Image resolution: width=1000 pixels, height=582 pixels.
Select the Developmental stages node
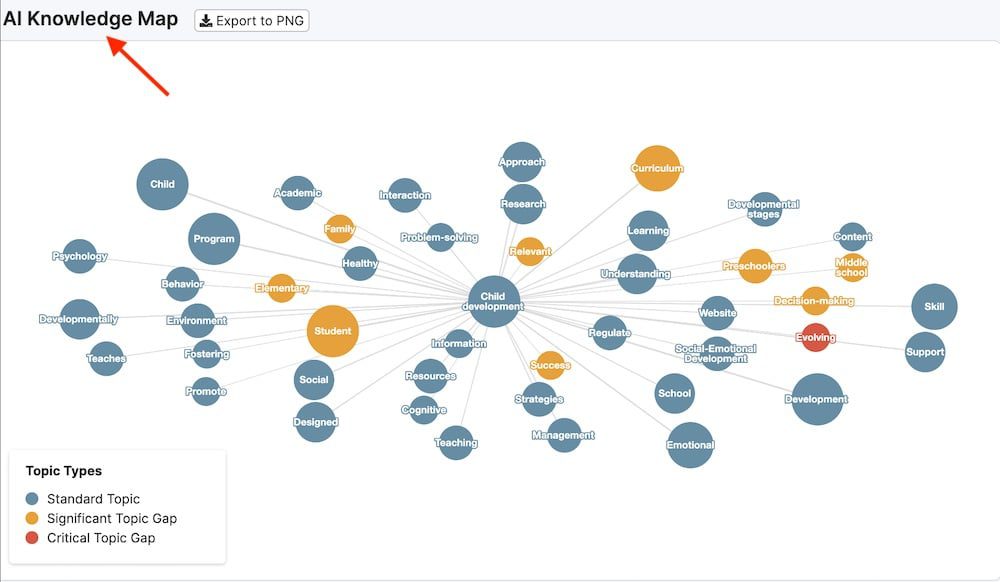tap(764, 209)
